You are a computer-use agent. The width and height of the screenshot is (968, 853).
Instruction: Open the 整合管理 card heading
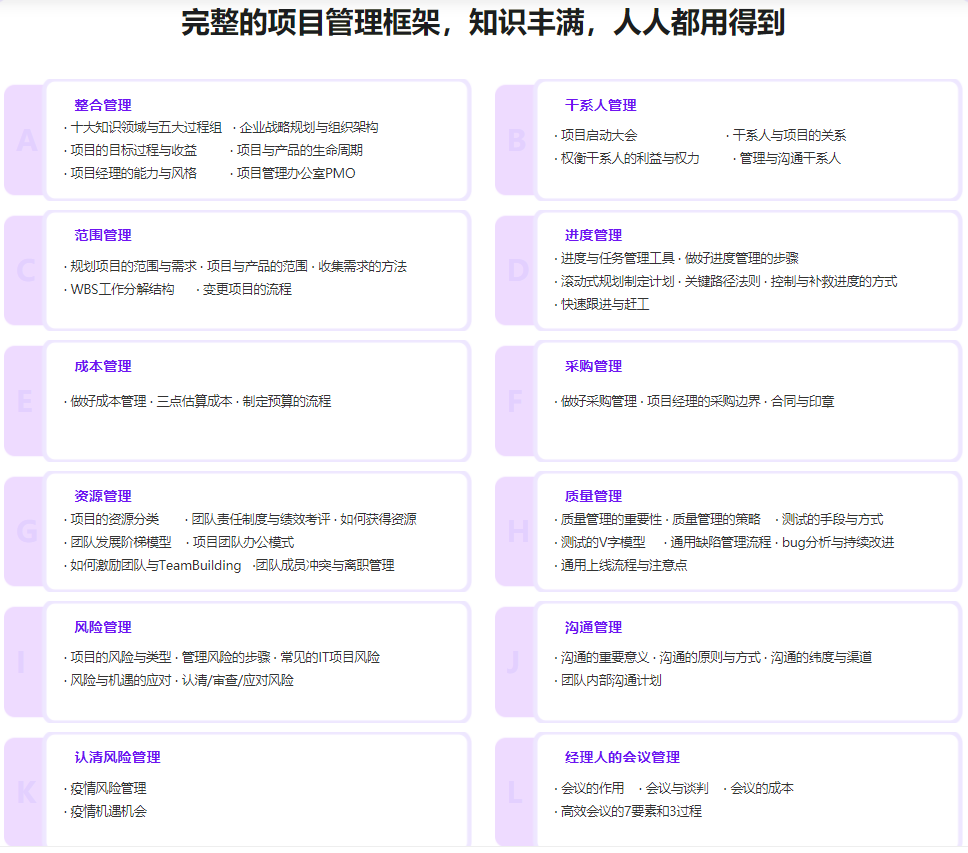[x=103, y=105]
